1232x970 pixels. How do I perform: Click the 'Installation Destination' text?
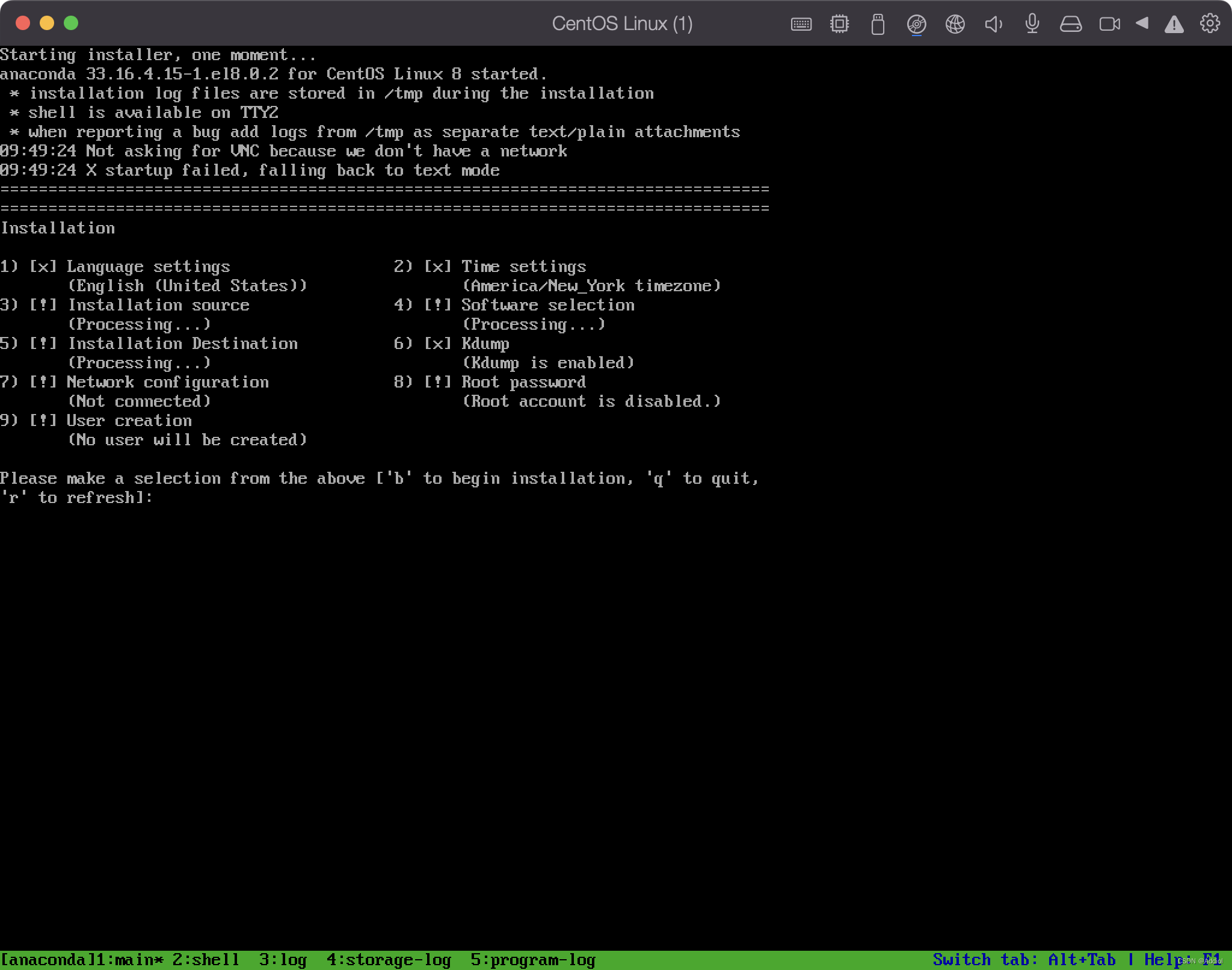pos(182,344)
